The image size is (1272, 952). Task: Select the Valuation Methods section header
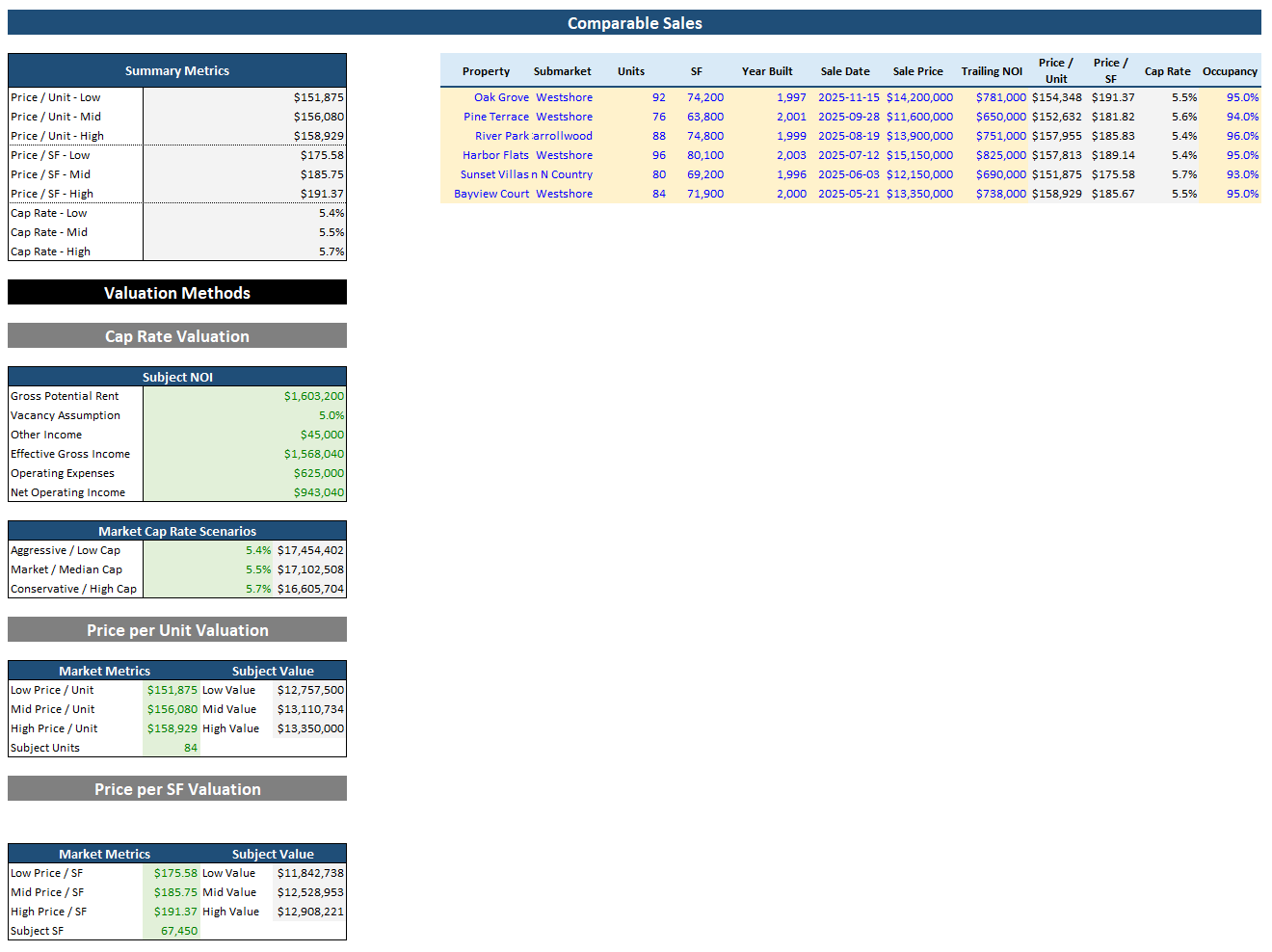point(177,292)
